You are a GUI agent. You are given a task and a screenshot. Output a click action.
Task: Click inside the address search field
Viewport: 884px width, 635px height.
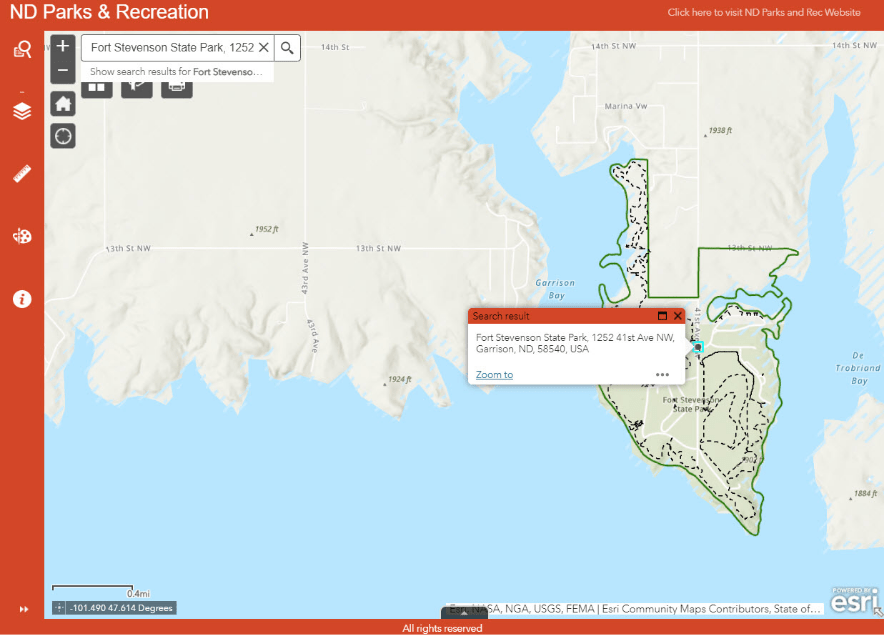click(170, 48)
